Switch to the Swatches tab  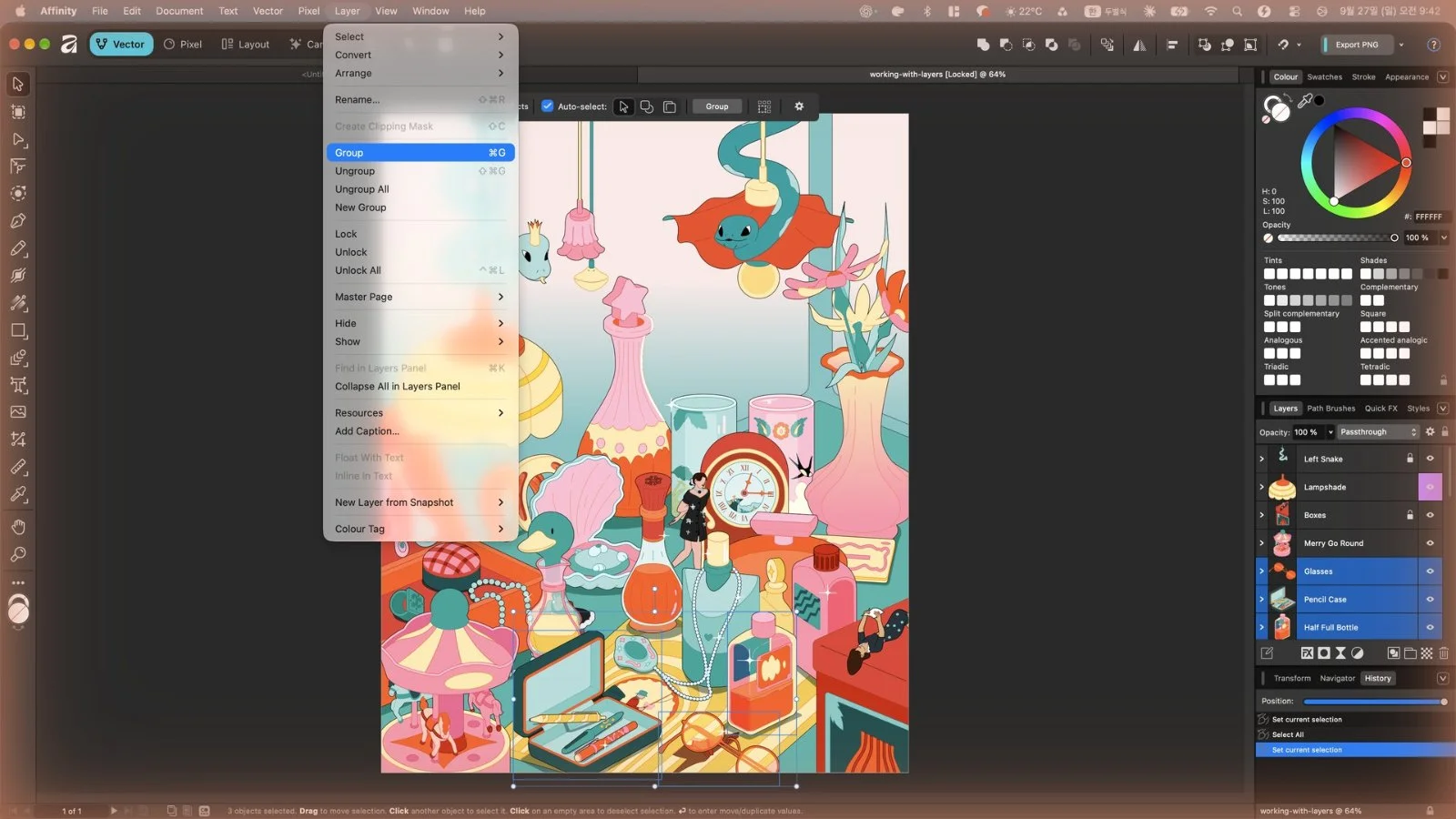click(1324, 77)
